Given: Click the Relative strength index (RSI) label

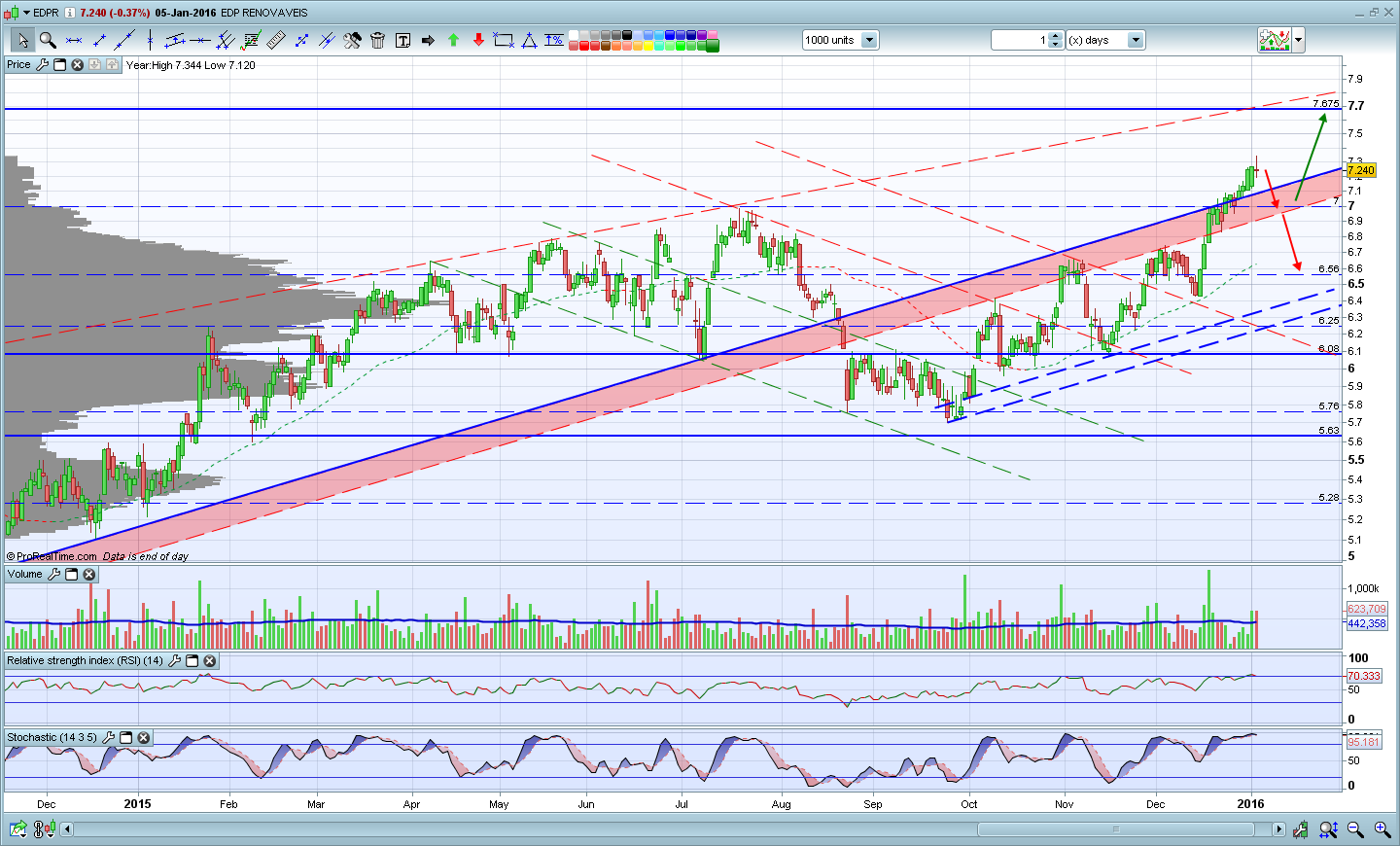Looking at the screenshot, I should 85,661.
